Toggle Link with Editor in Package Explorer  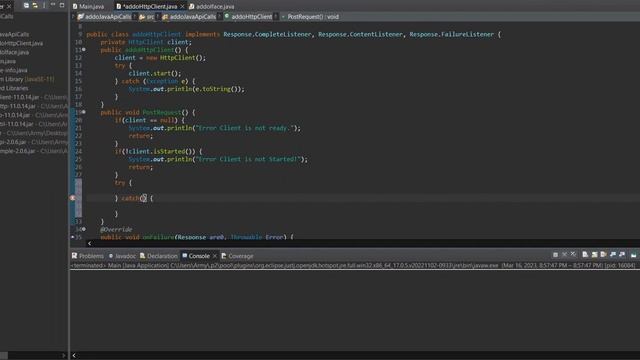35,5
